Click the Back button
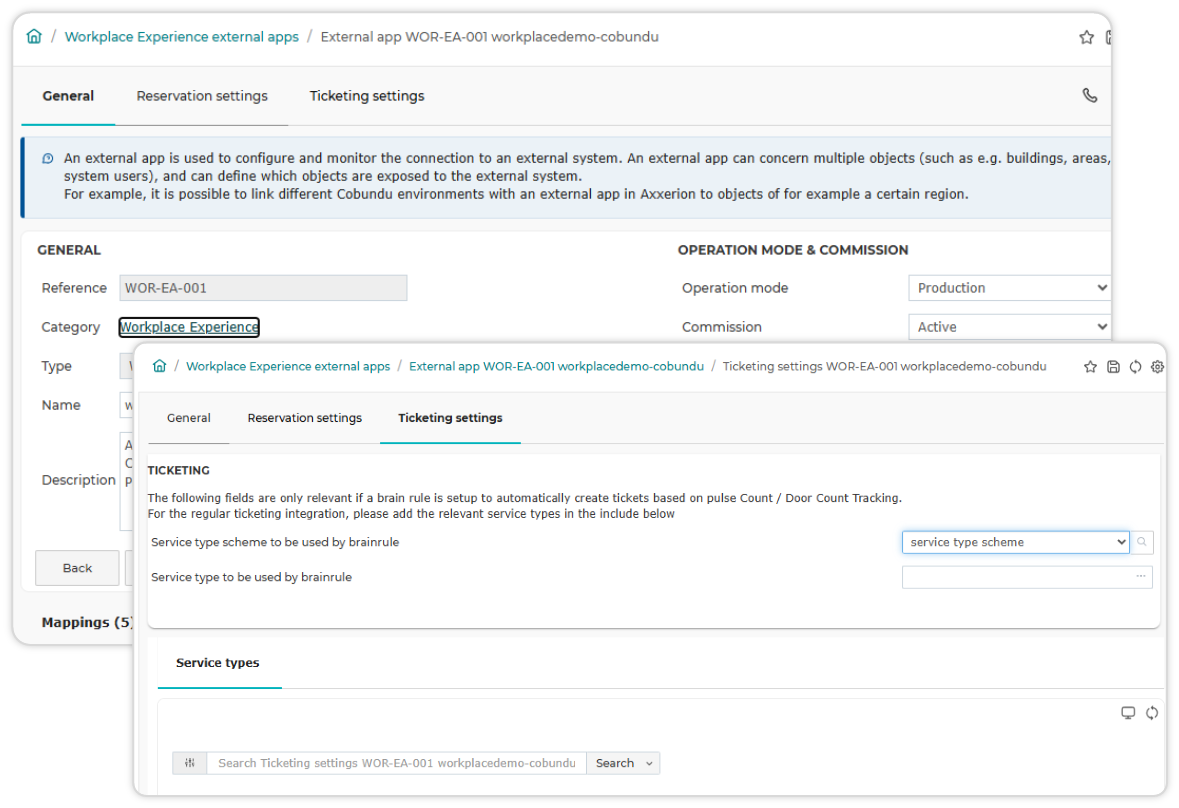1179x808 pixels. (x=77, y=568)
